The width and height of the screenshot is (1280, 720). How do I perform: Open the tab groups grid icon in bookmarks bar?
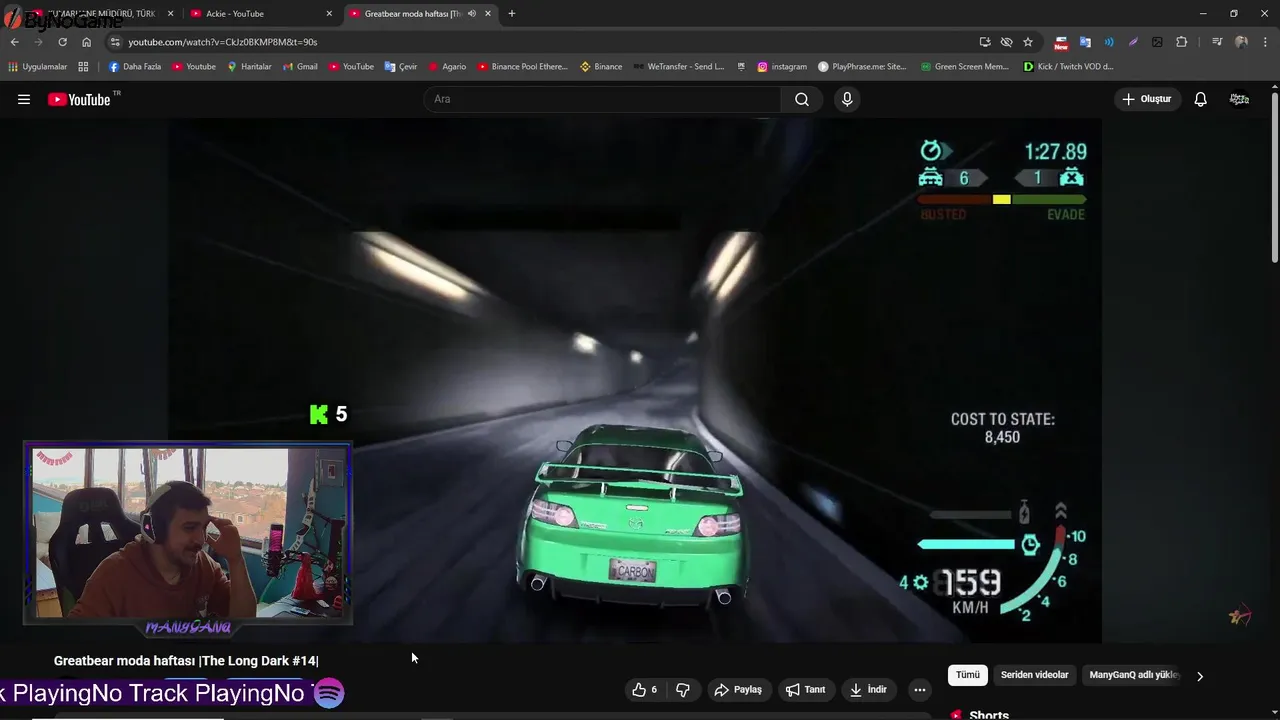point(83,67)
